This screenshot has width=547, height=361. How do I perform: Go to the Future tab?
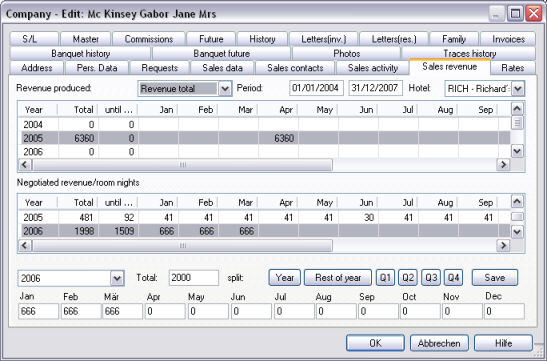(211, 39)
